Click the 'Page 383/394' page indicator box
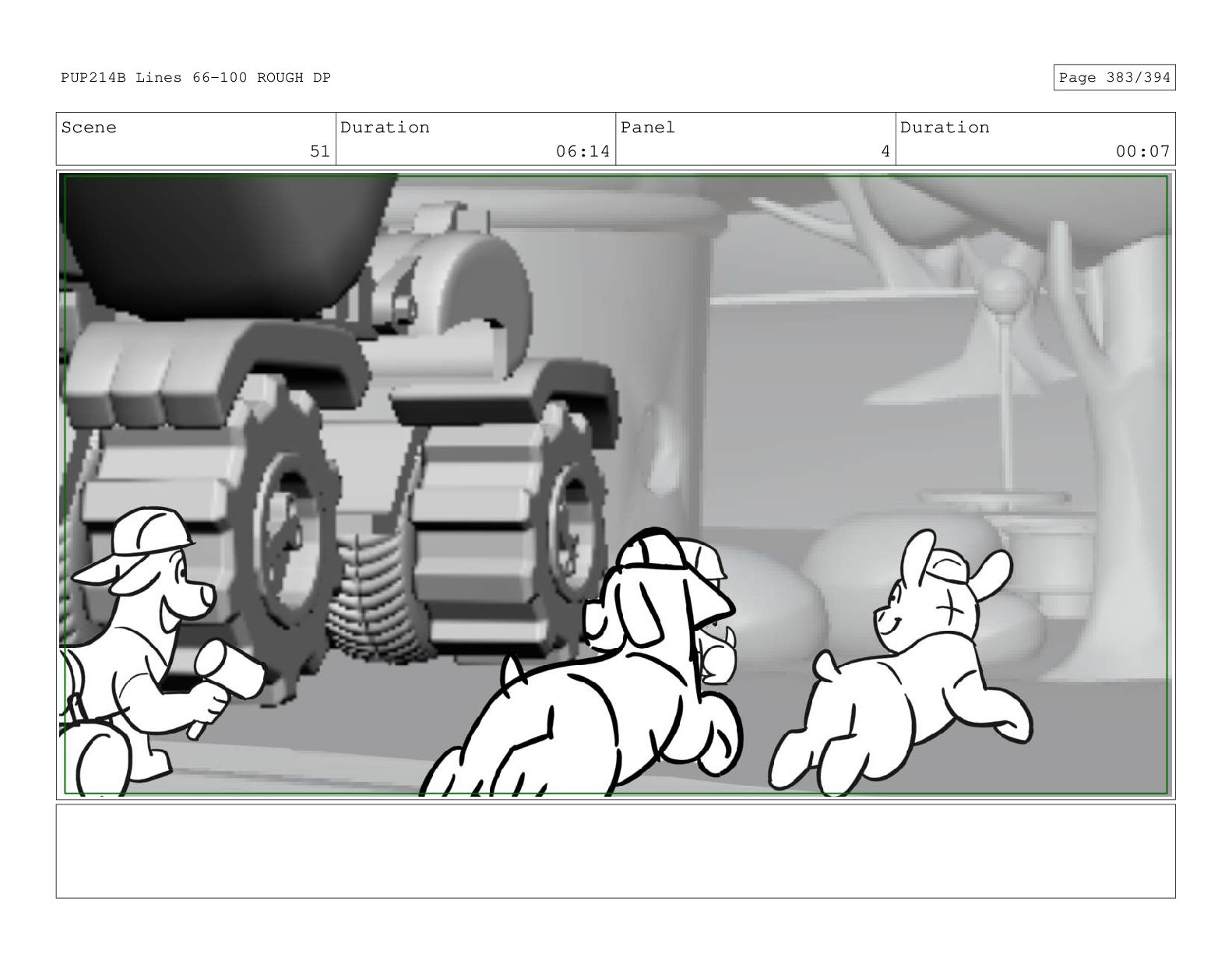This screenshot has height=954, width=1232. [1114, 78]
